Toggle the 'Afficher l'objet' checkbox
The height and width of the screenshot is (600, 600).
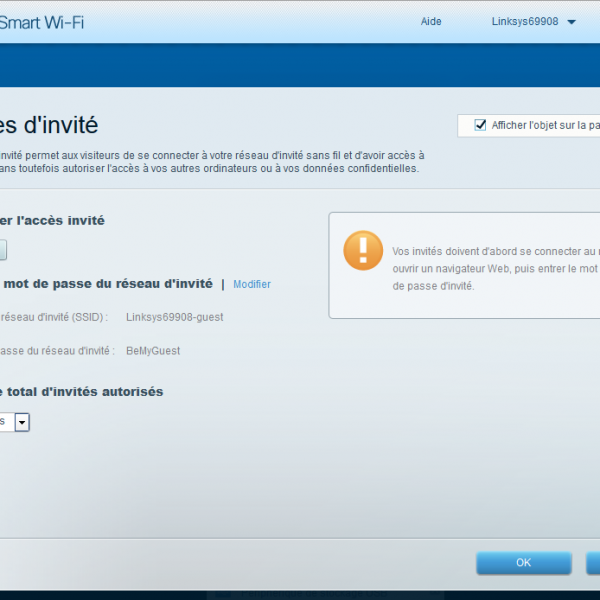pos(481,125)
